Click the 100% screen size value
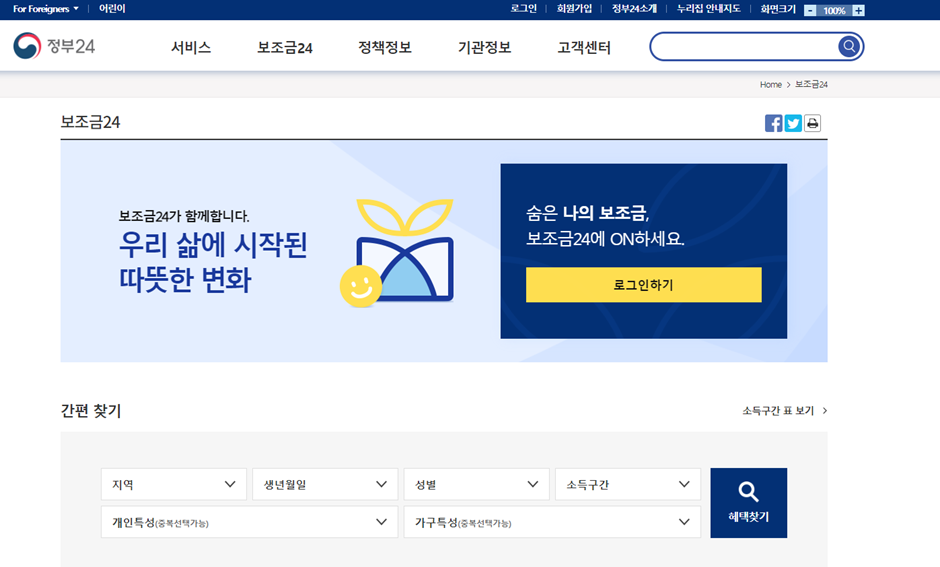The image size is (940, 567). coord(834,10)
